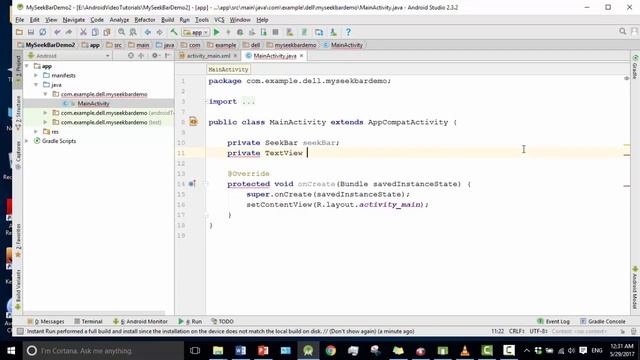Expand the manifests folder arrow

(36, 75)
